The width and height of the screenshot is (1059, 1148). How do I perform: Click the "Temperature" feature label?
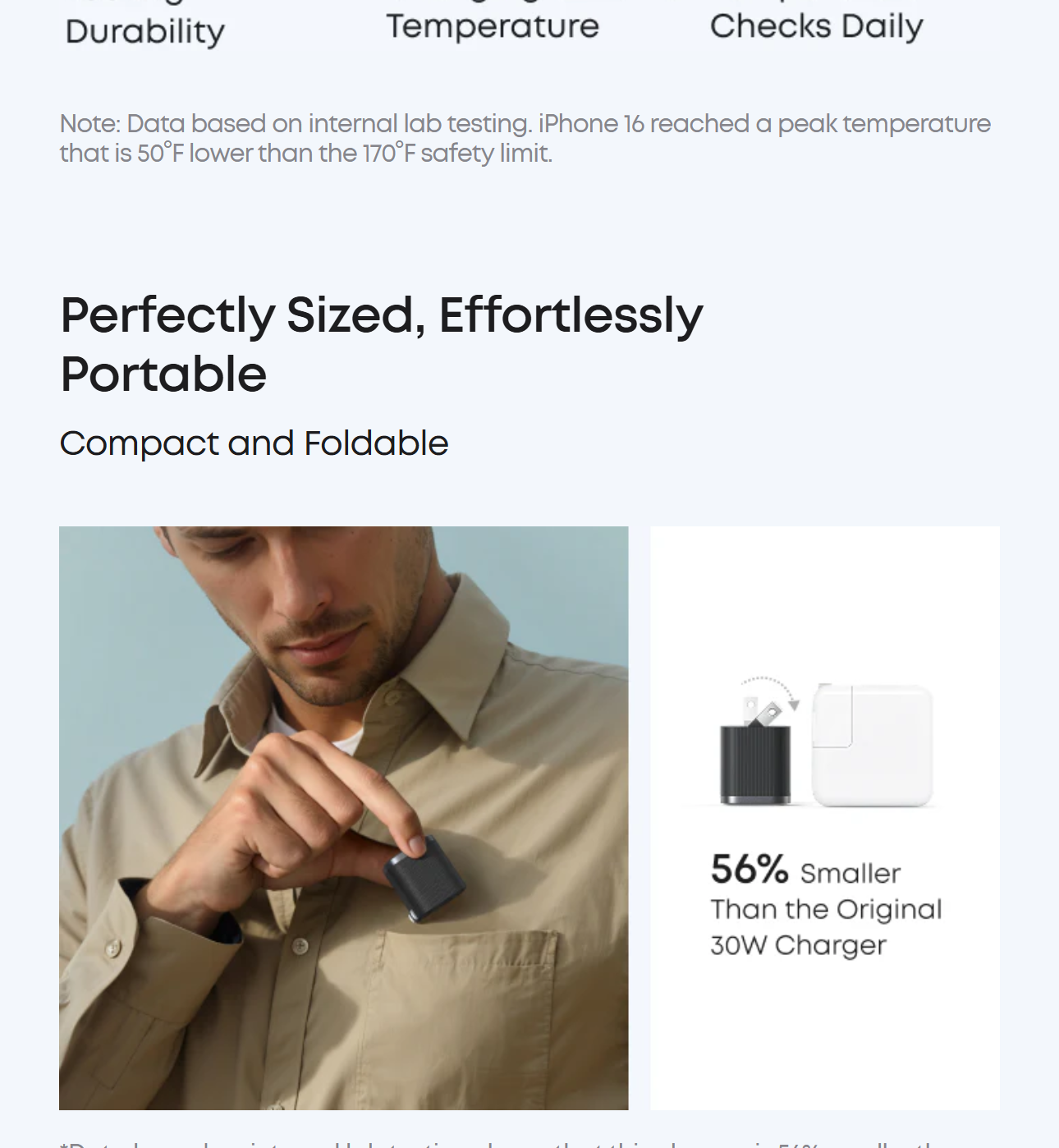tap(493, 26)
